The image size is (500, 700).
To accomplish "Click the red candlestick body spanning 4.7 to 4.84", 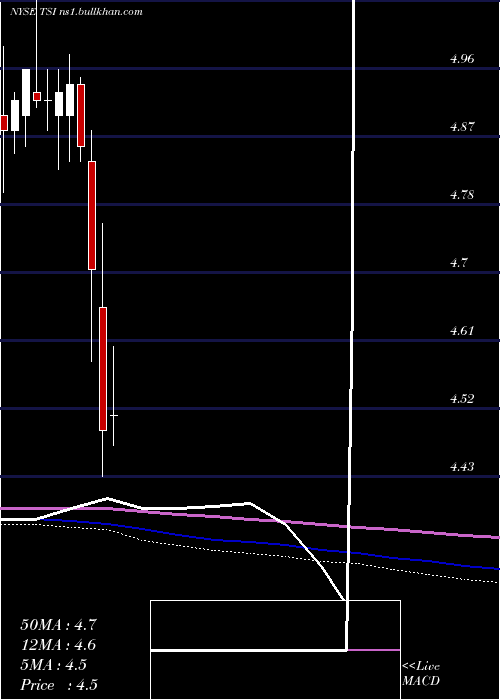I will click(92, 215).
